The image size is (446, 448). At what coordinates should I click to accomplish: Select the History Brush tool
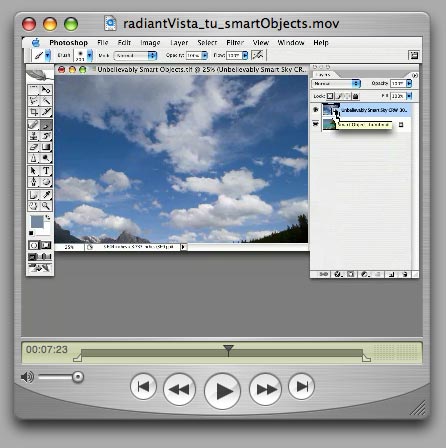[46, 136]
